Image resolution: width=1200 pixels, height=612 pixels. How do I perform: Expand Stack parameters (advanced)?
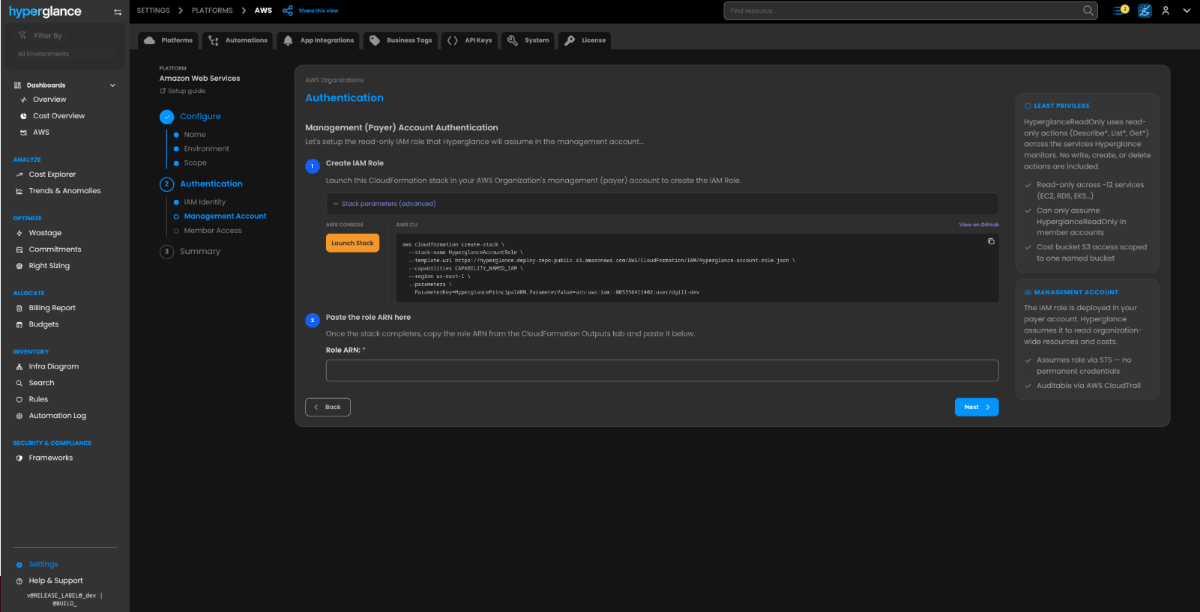point(662,203)
